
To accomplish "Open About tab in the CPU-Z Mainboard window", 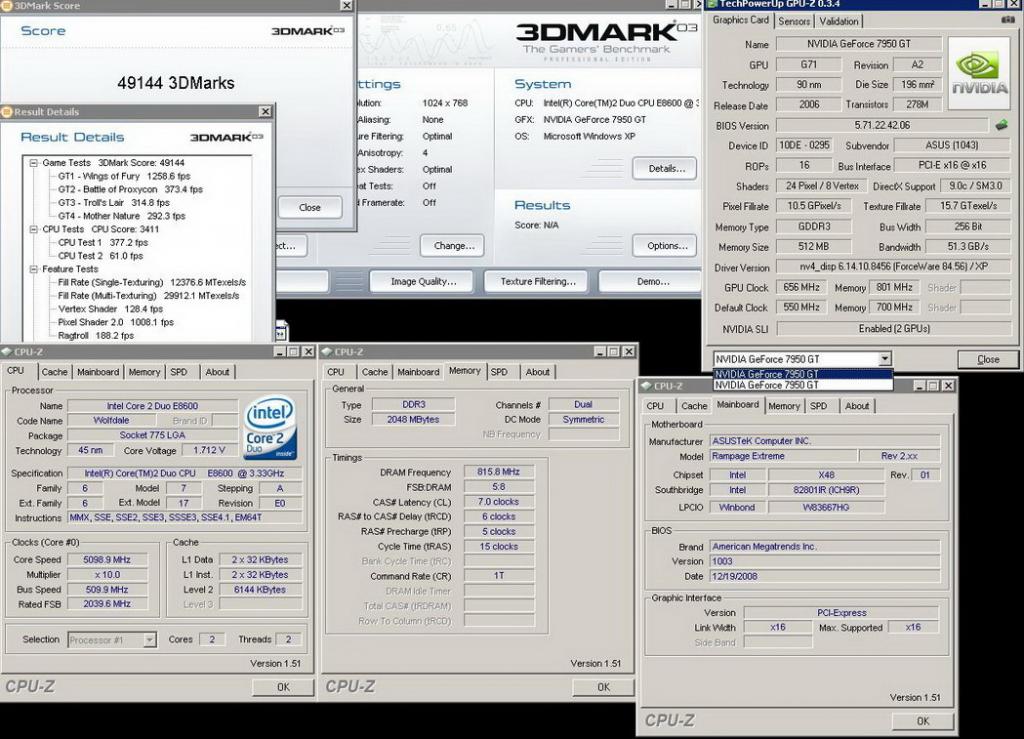I will click(857, 406).
